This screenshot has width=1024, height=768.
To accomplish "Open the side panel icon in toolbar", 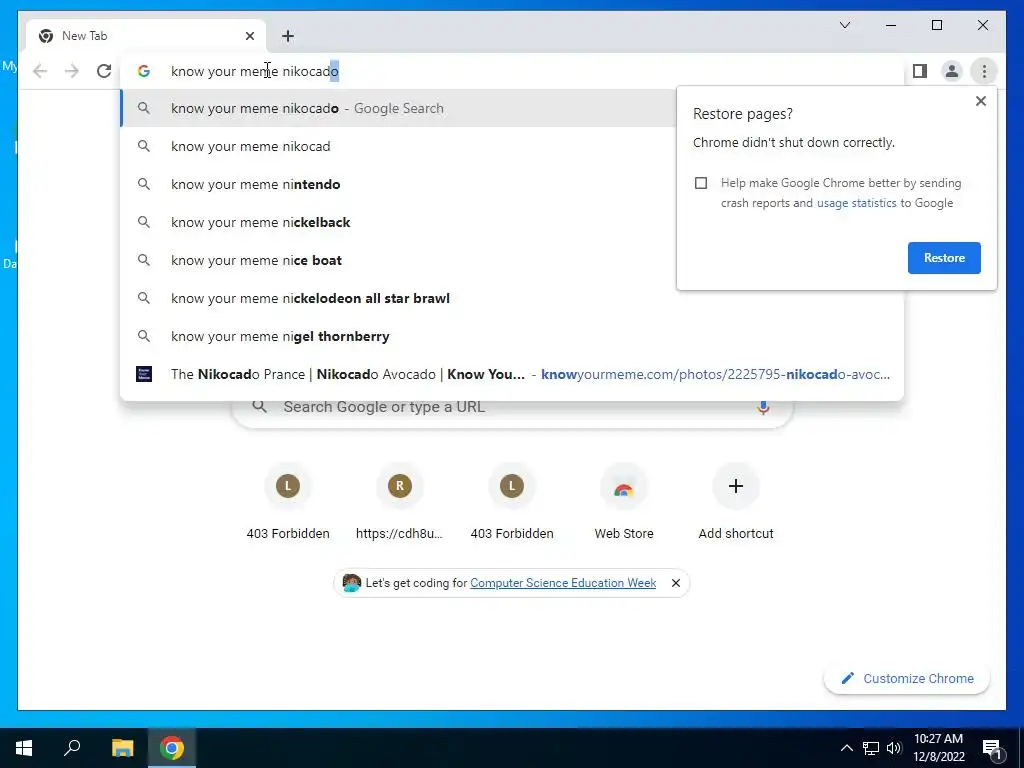I will point(920,71).
